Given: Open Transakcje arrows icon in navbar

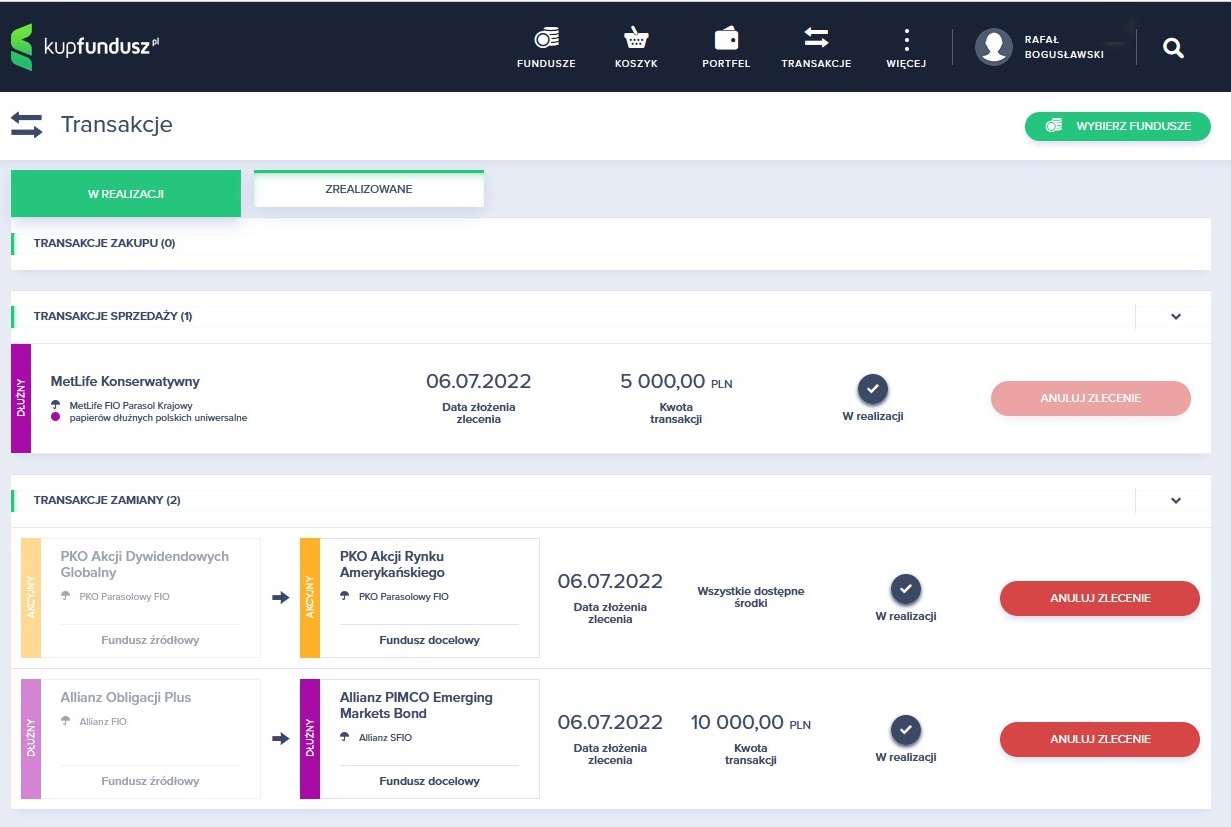Looking at the screenshot, I should pos(816,38).
